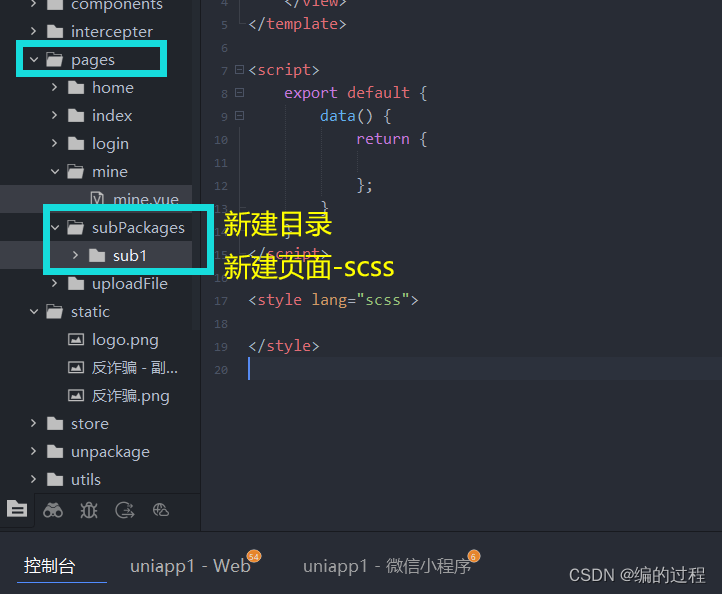Click the sync refresh icon in sidebar bottom
Image resolution: width=722 pixels, height=594 pixels.
point(125,510)
